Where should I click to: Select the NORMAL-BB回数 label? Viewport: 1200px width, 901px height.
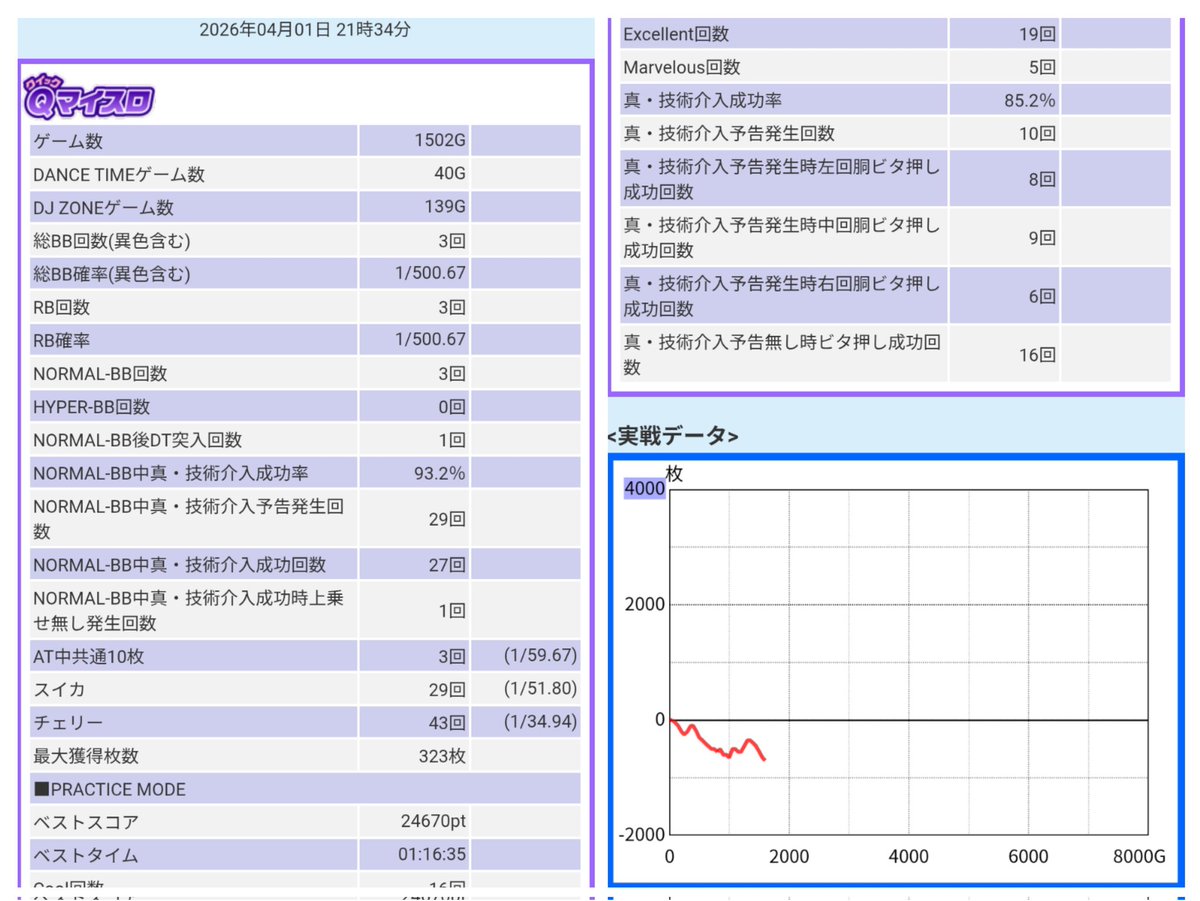(100, 374)
